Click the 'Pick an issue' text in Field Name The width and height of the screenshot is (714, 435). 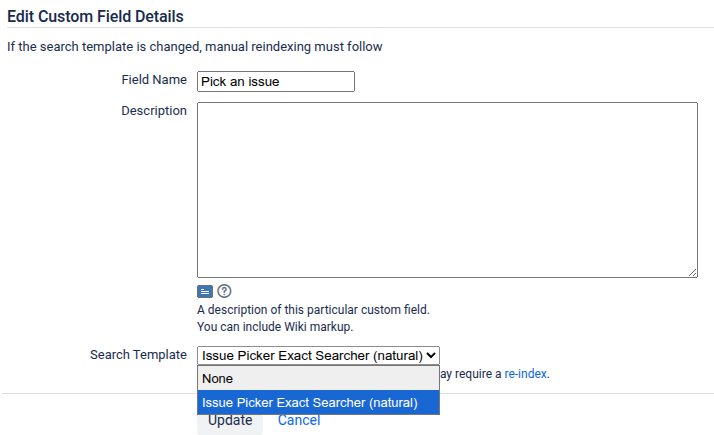pyautogui.click(x=240, y=82)
